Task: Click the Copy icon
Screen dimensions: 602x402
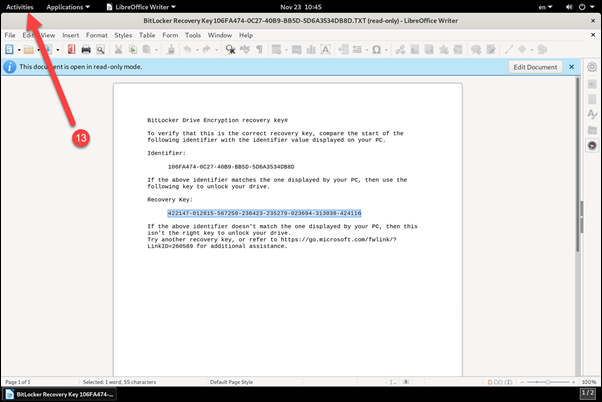Action: click(x=133, y=50)
